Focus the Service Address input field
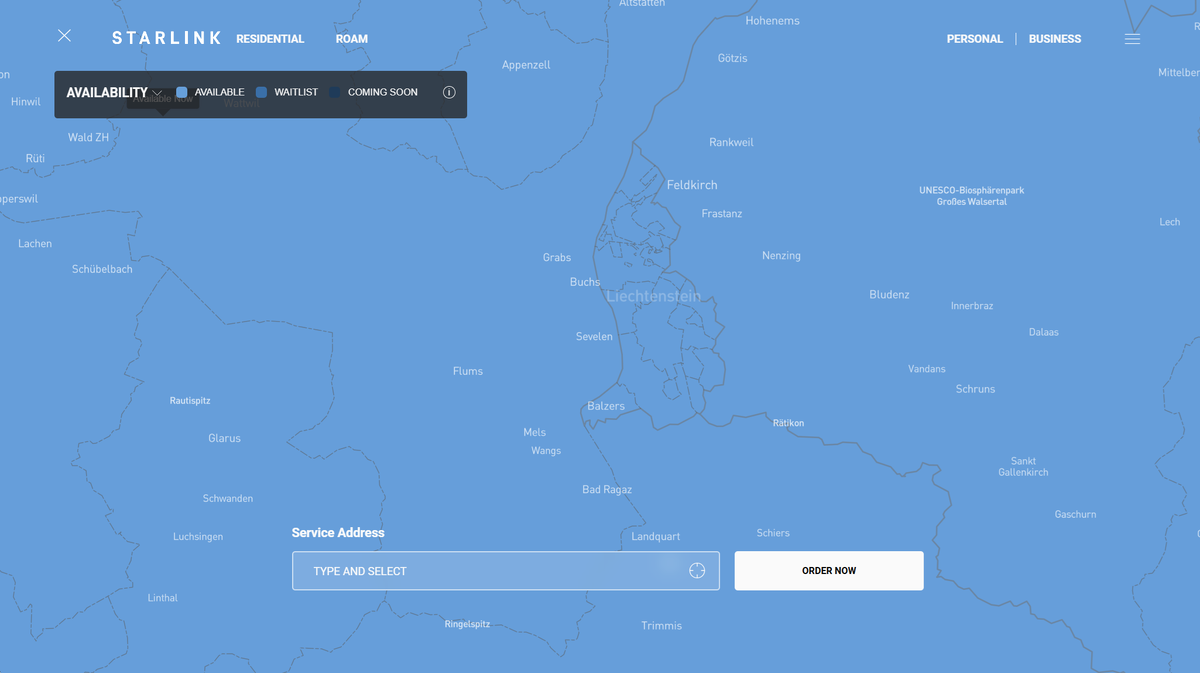1200x673 pixels. 505,571
